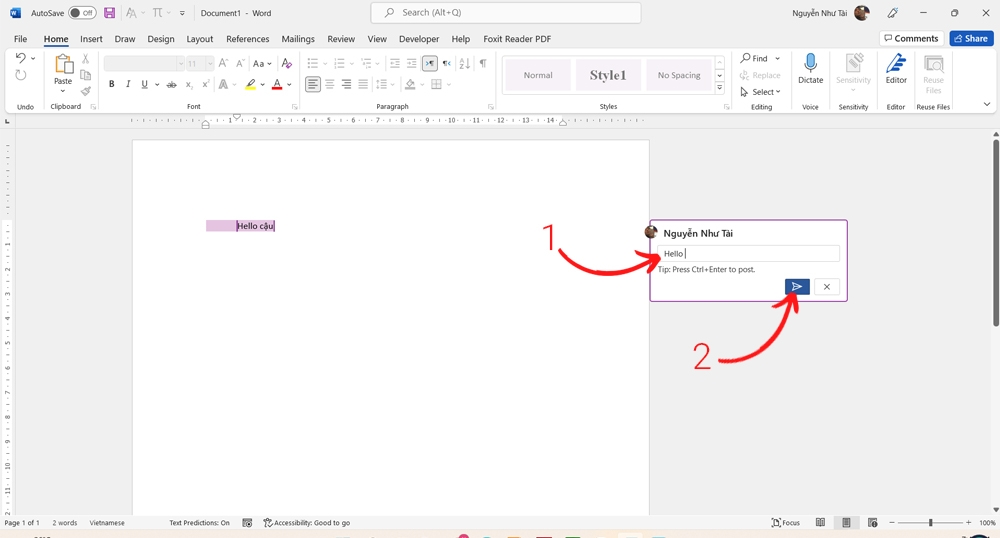Image resolution: width=1000 pixels, height=538 pixels.
Task: Click the Share button
Action: pyautogui.click(x=971, y=38)
